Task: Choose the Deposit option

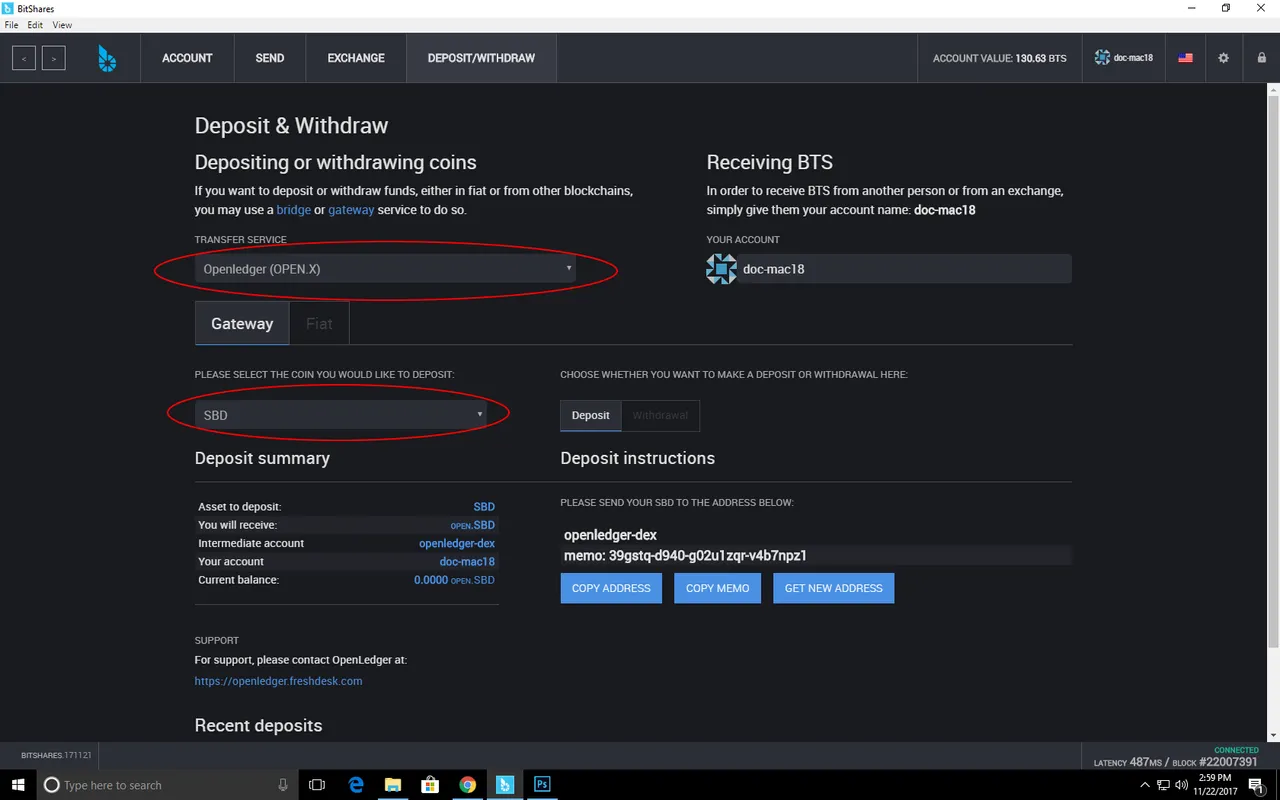Action: click(591, 415)
